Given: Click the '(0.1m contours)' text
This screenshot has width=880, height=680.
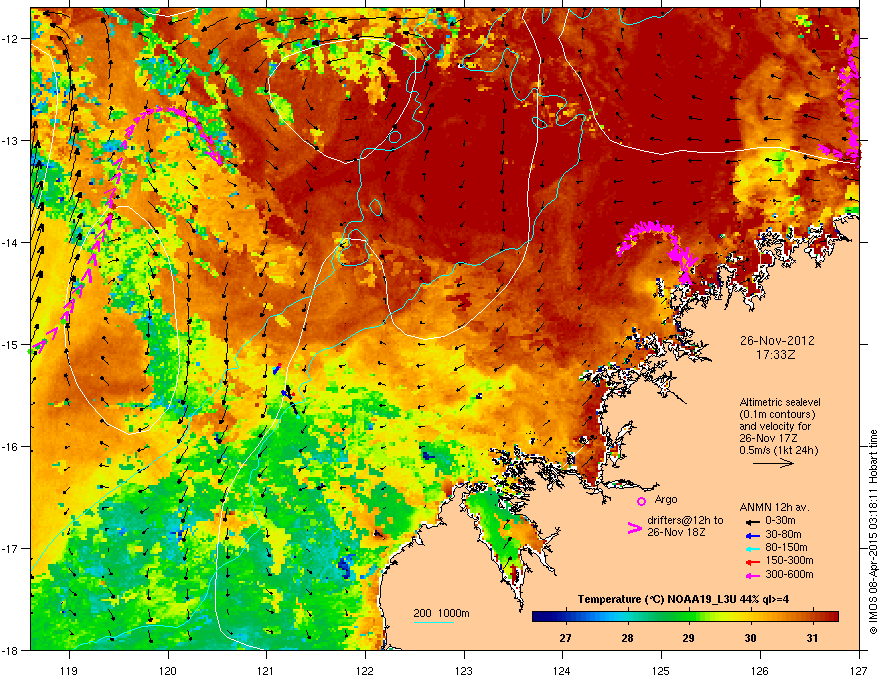Looking at the screenshot, I should pos(777,414).
